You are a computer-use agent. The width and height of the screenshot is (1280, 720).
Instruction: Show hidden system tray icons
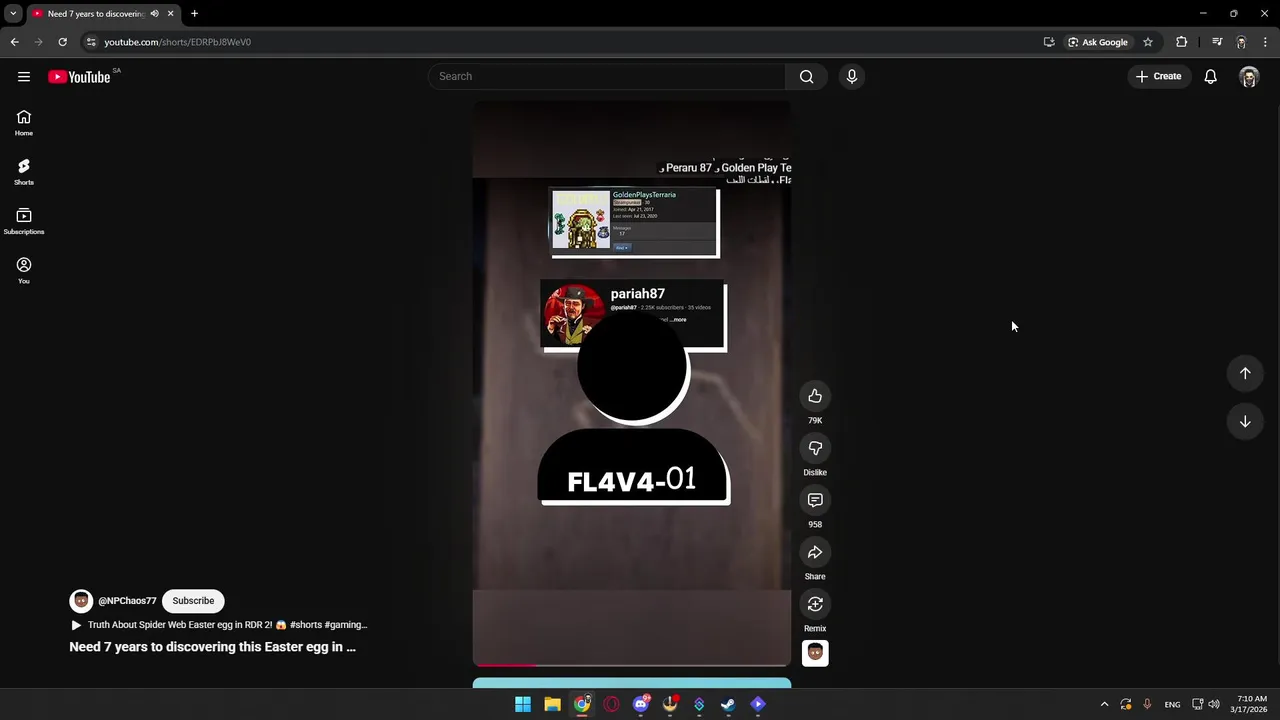coord(1104,704)
